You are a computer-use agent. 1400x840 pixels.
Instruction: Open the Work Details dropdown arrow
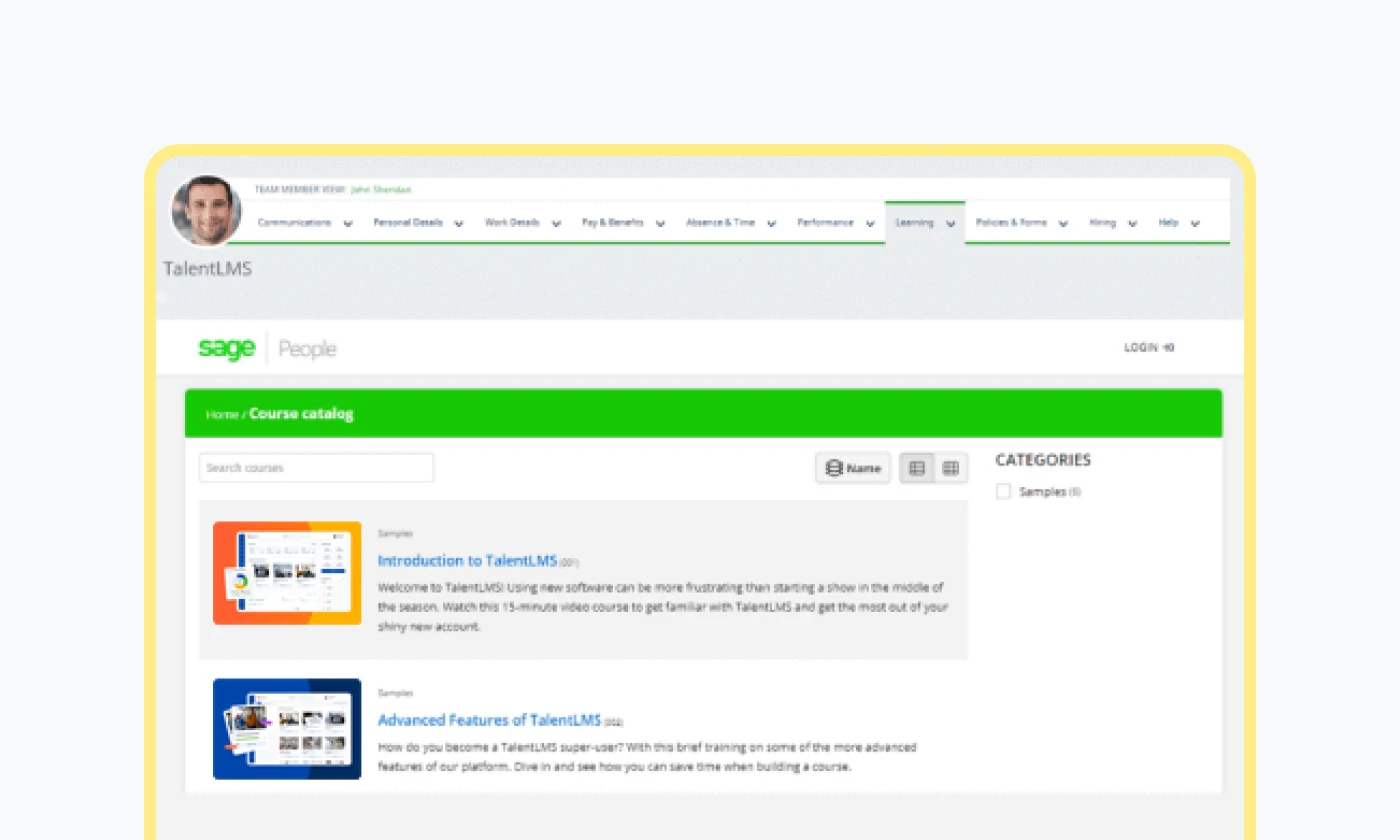point(556,224)
